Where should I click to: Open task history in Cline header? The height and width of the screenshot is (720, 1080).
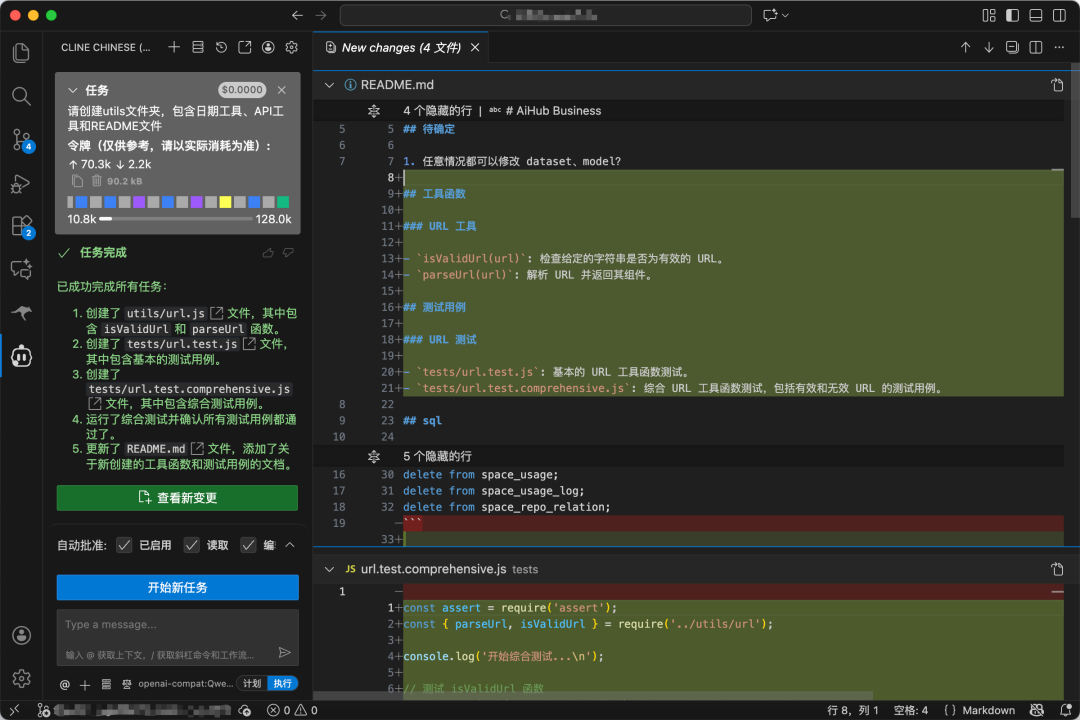pos(221,47)
